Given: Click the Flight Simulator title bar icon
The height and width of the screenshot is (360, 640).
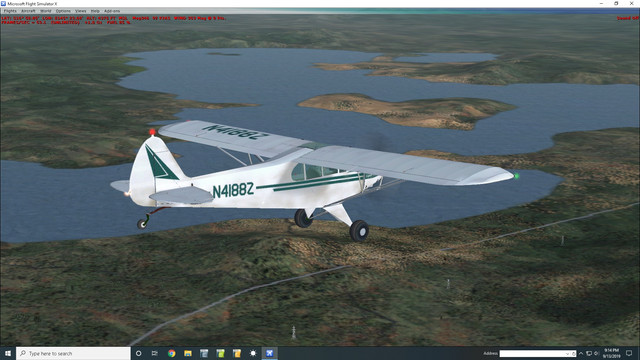Looking at the screenshot, I should coord(3,3).
